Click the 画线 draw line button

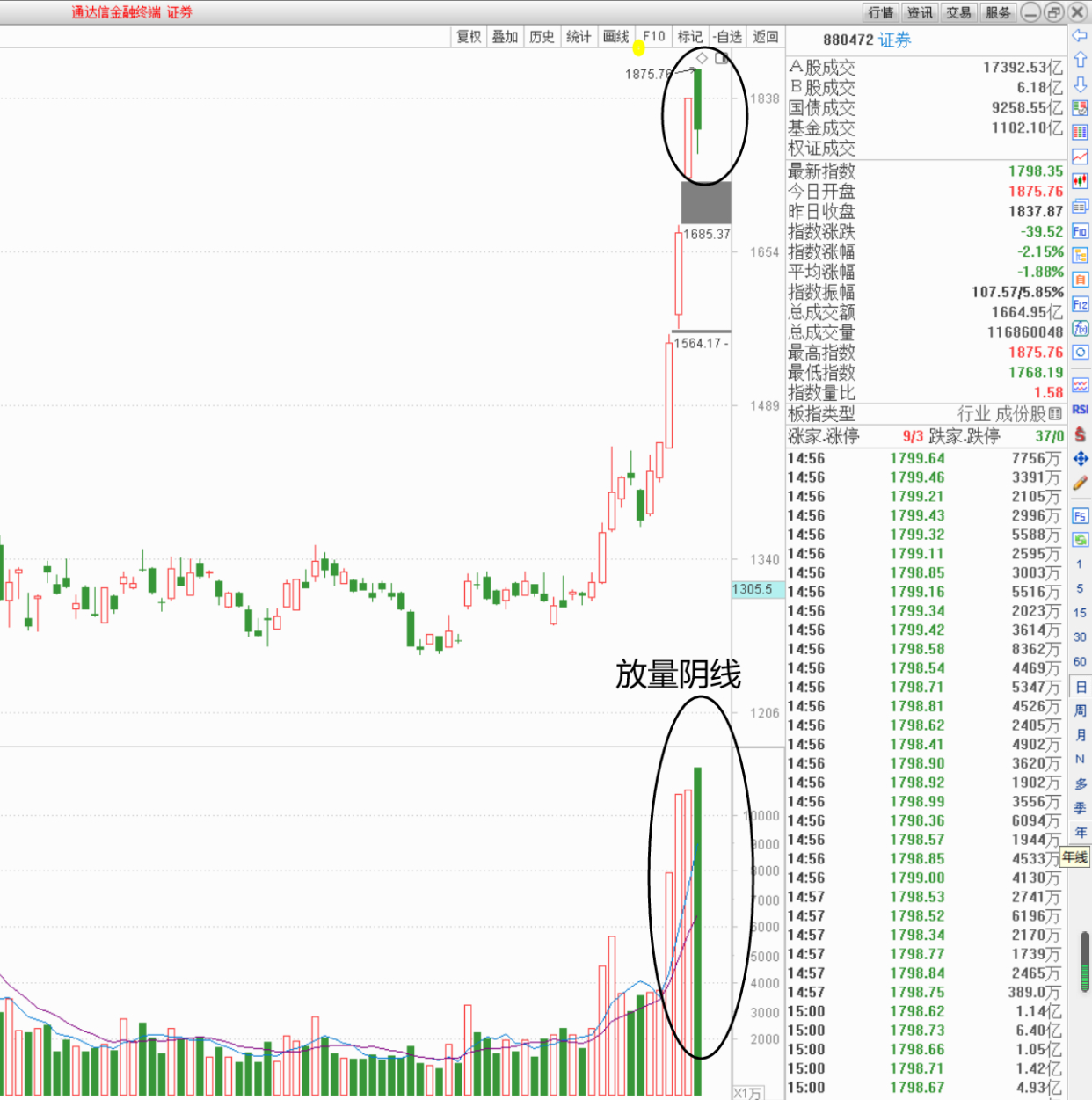coord(615,37)
